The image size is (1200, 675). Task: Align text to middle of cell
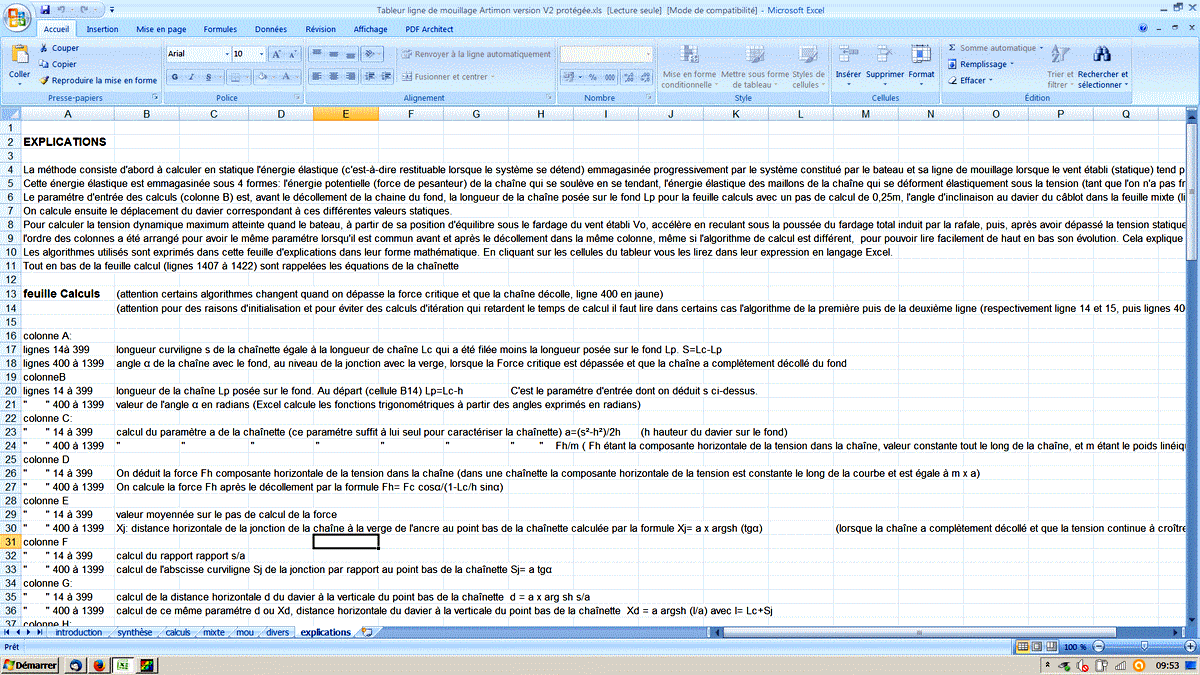tap(333, 53)
